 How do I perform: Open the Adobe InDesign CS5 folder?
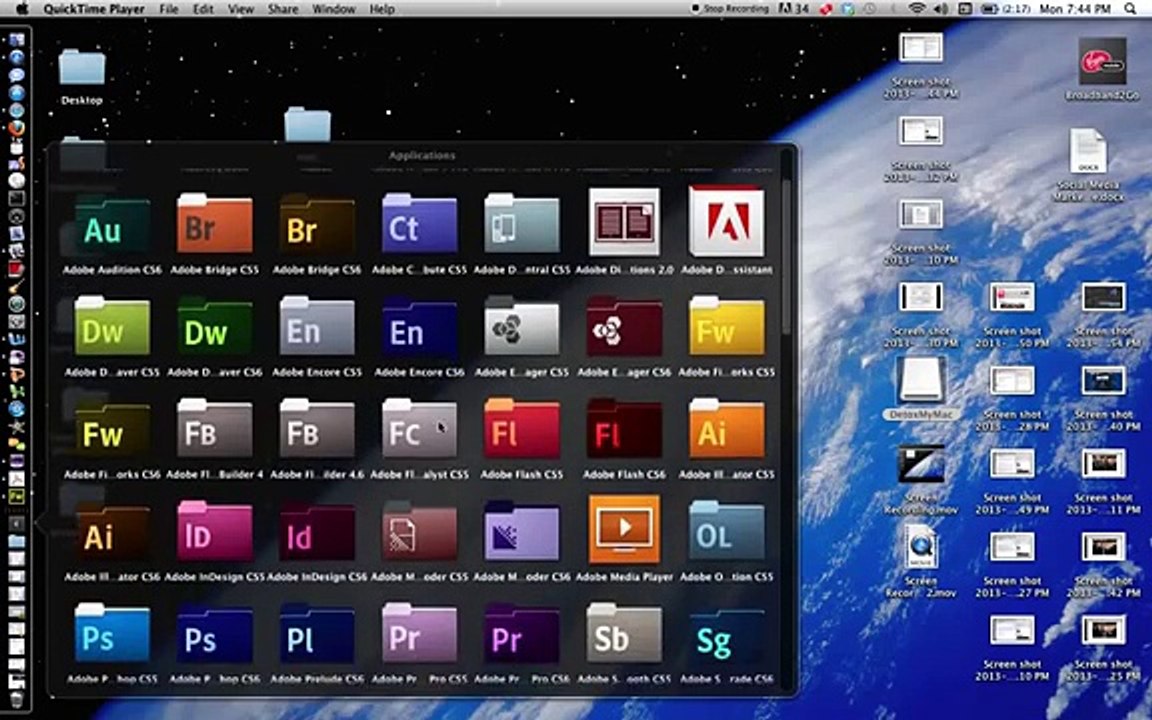click(x=215, y=532)
